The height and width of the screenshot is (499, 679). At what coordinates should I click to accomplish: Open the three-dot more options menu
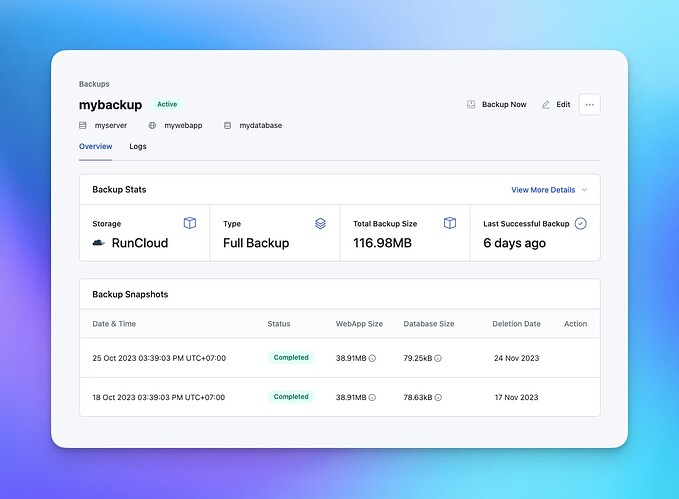click(589, 104)
